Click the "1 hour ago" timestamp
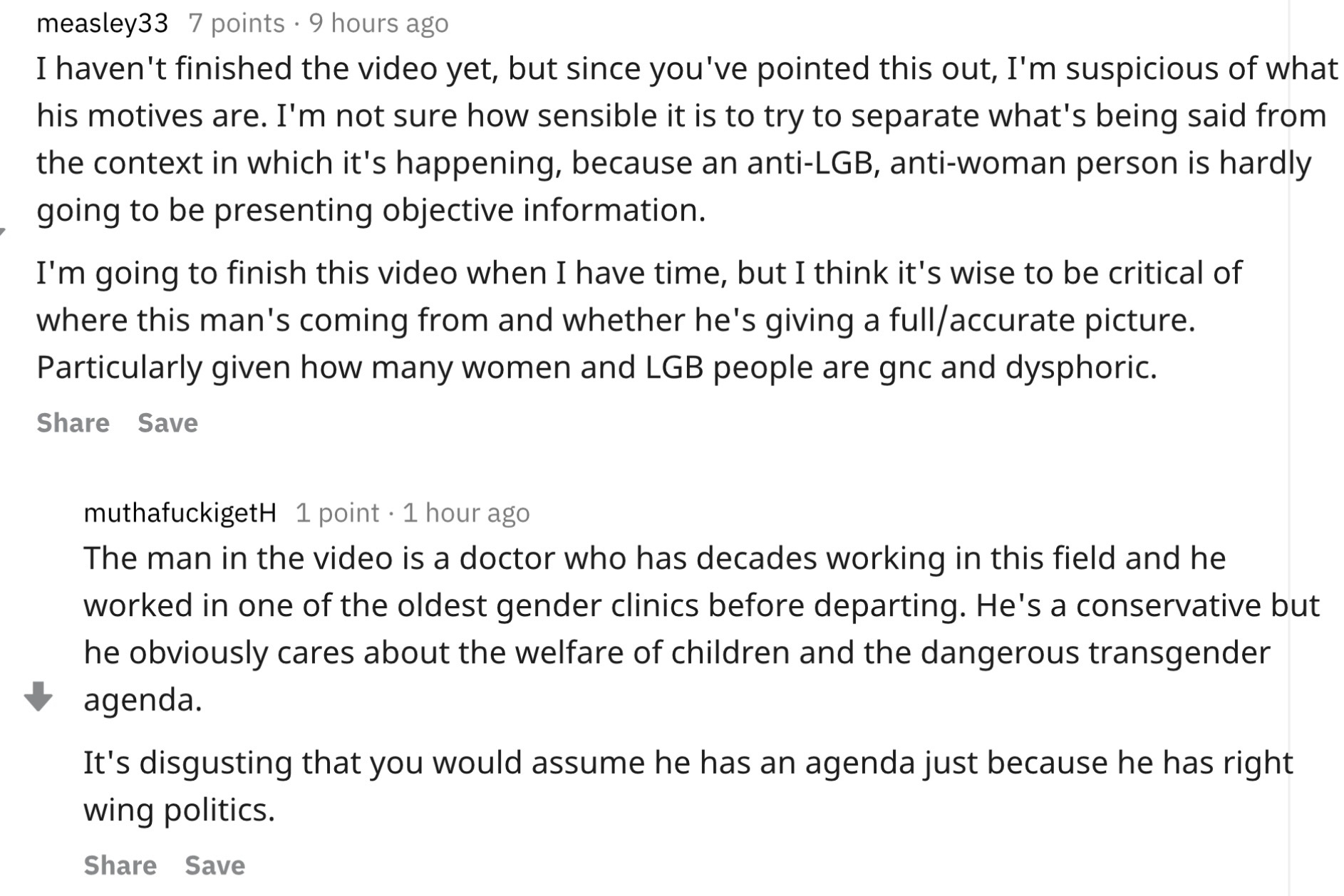Screen dimensions: 1344x896 click(x=466, y=512)
